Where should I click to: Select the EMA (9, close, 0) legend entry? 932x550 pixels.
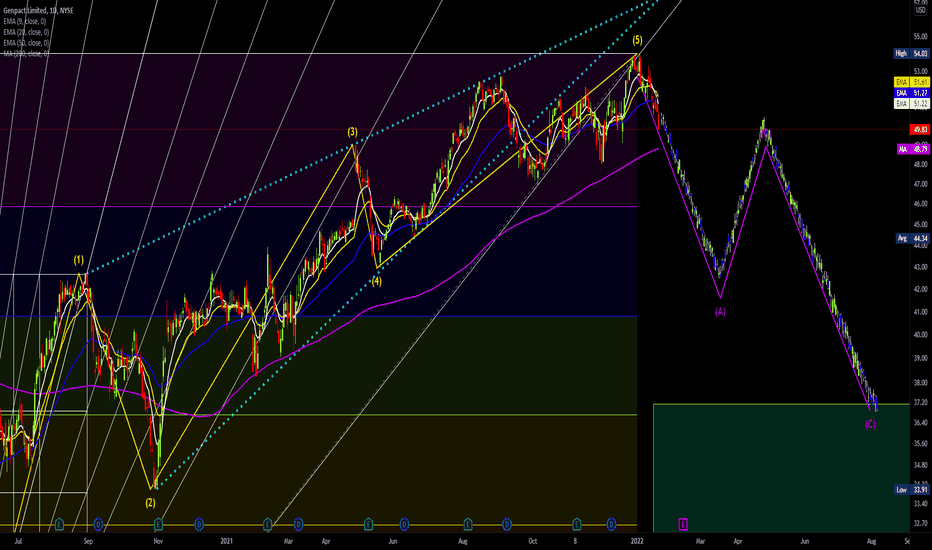click(24, 21)
